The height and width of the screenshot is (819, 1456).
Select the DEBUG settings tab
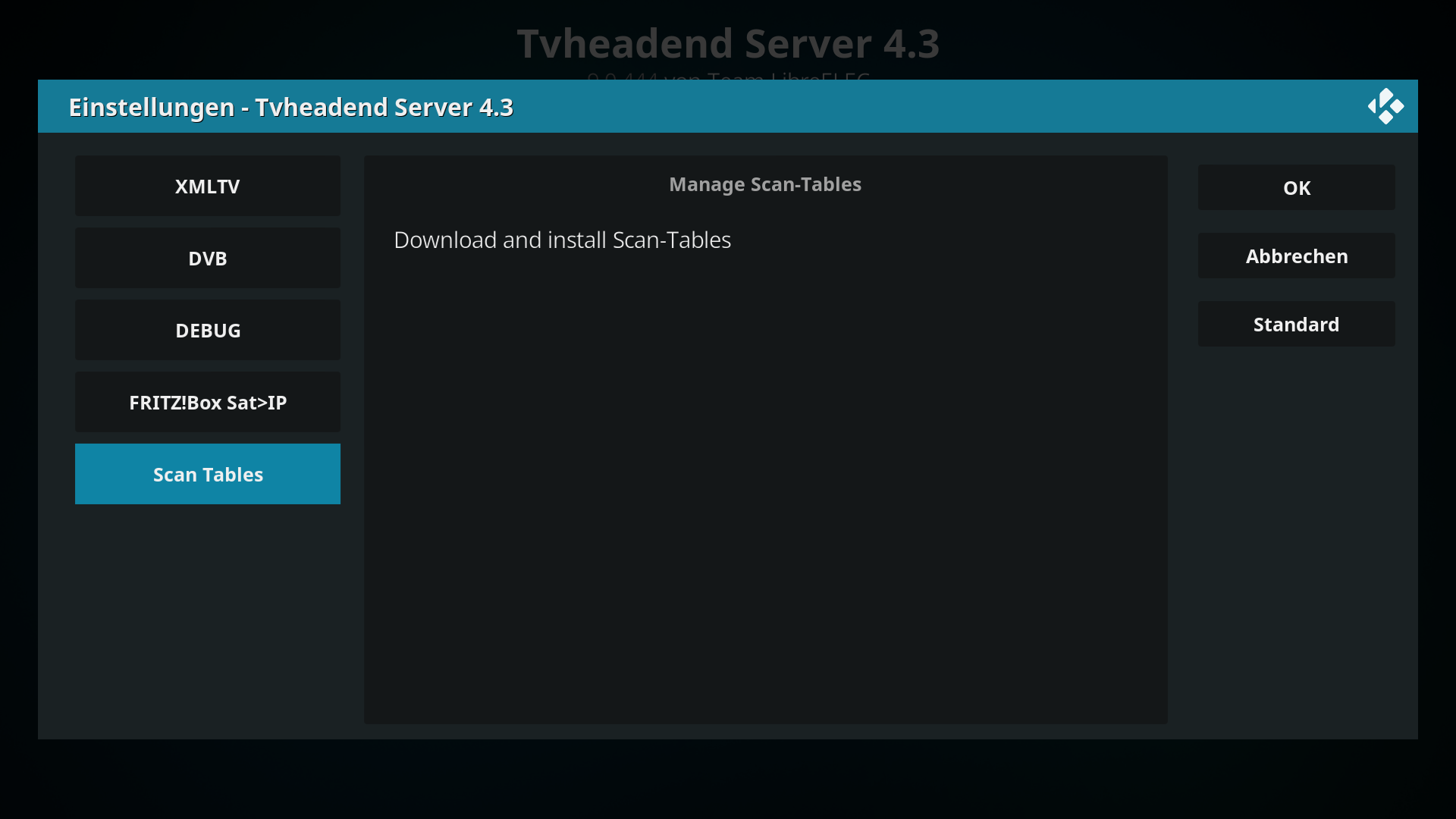pos(208,330)
